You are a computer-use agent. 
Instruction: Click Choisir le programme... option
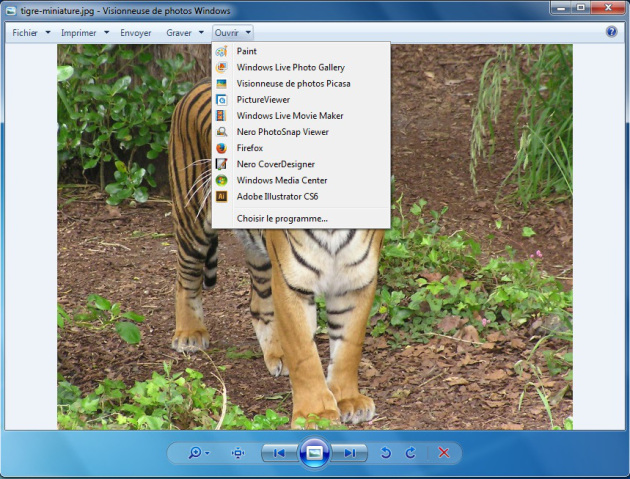click(x=301, y=219)
